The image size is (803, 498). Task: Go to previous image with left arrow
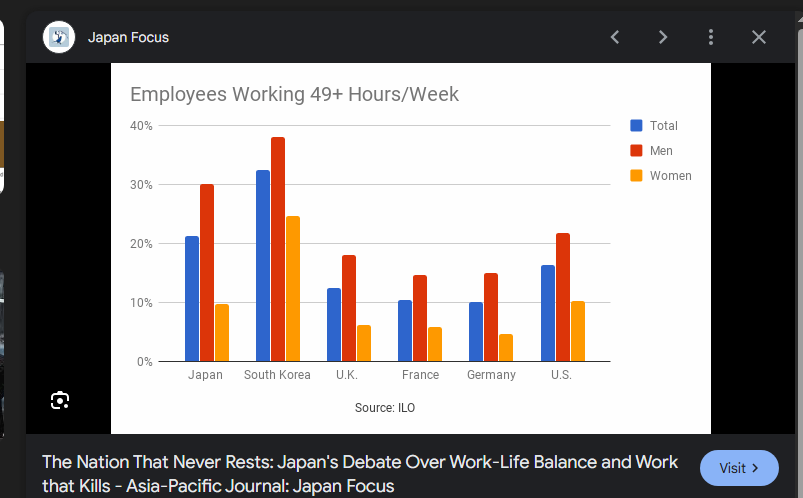click(x=615, y=37)
